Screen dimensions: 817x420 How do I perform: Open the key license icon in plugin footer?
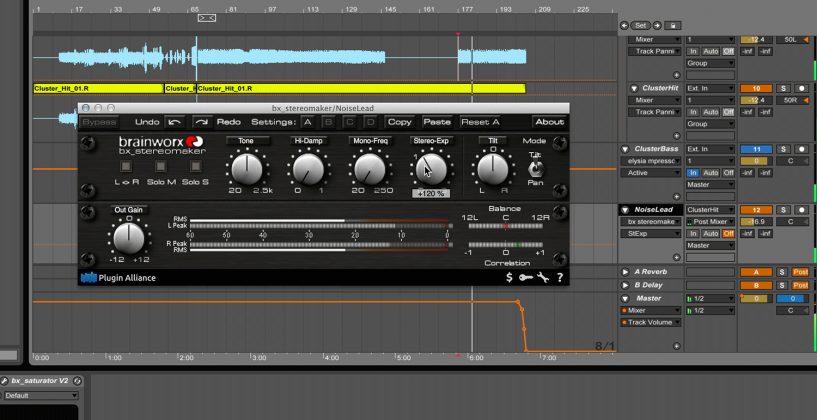pyautogui.click(x=526, y=278)
